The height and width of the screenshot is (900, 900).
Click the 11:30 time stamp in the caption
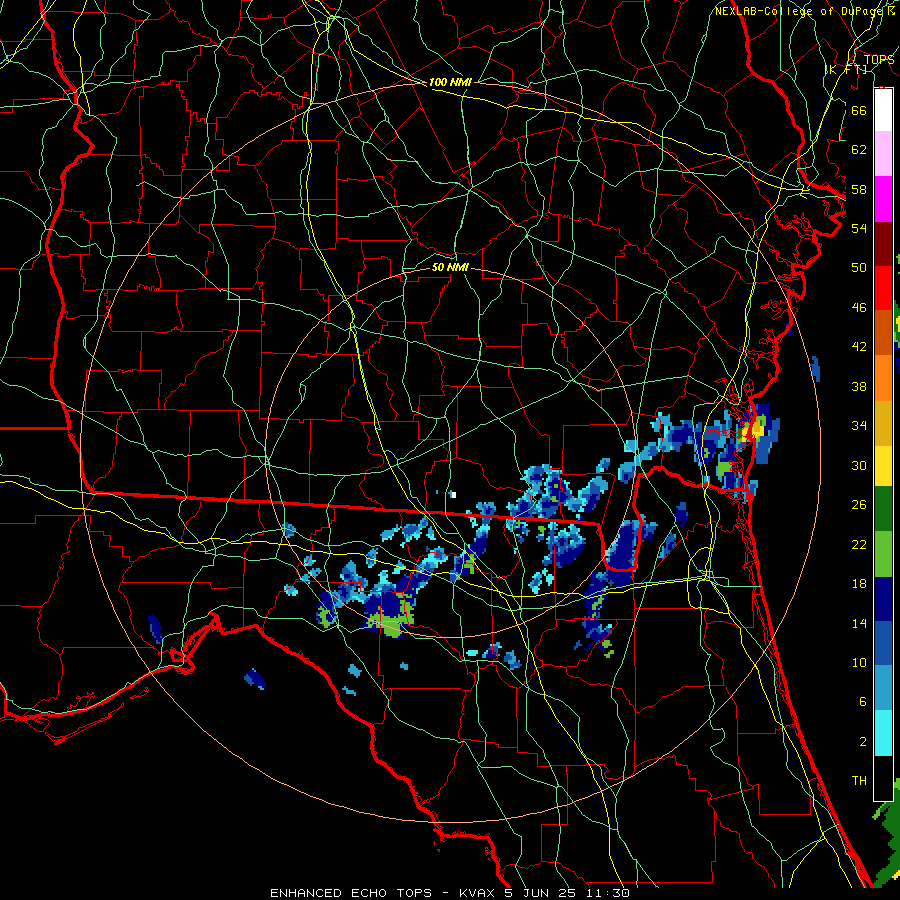608,893
